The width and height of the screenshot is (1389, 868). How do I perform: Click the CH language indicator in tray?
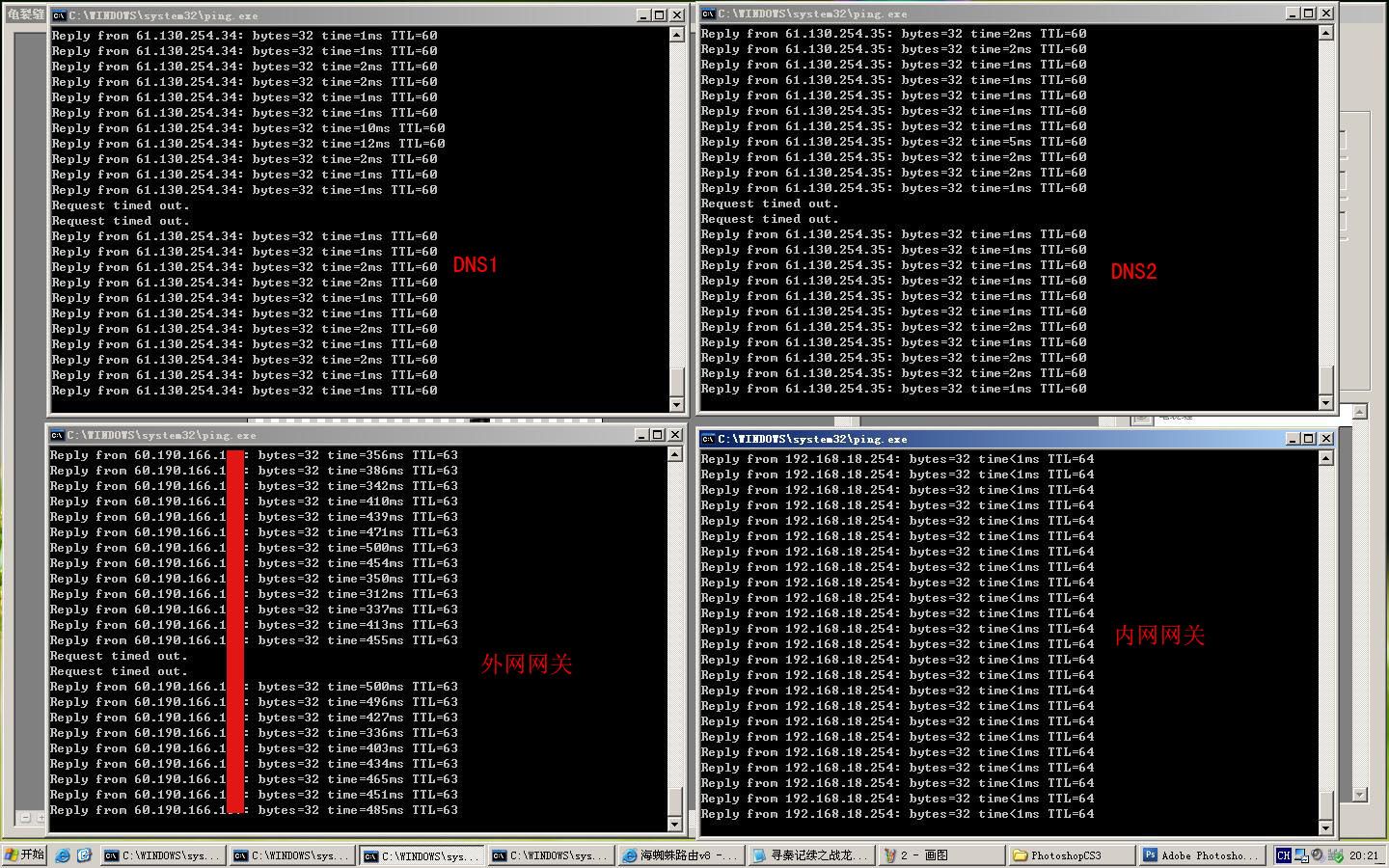(x=1283, y=855)
